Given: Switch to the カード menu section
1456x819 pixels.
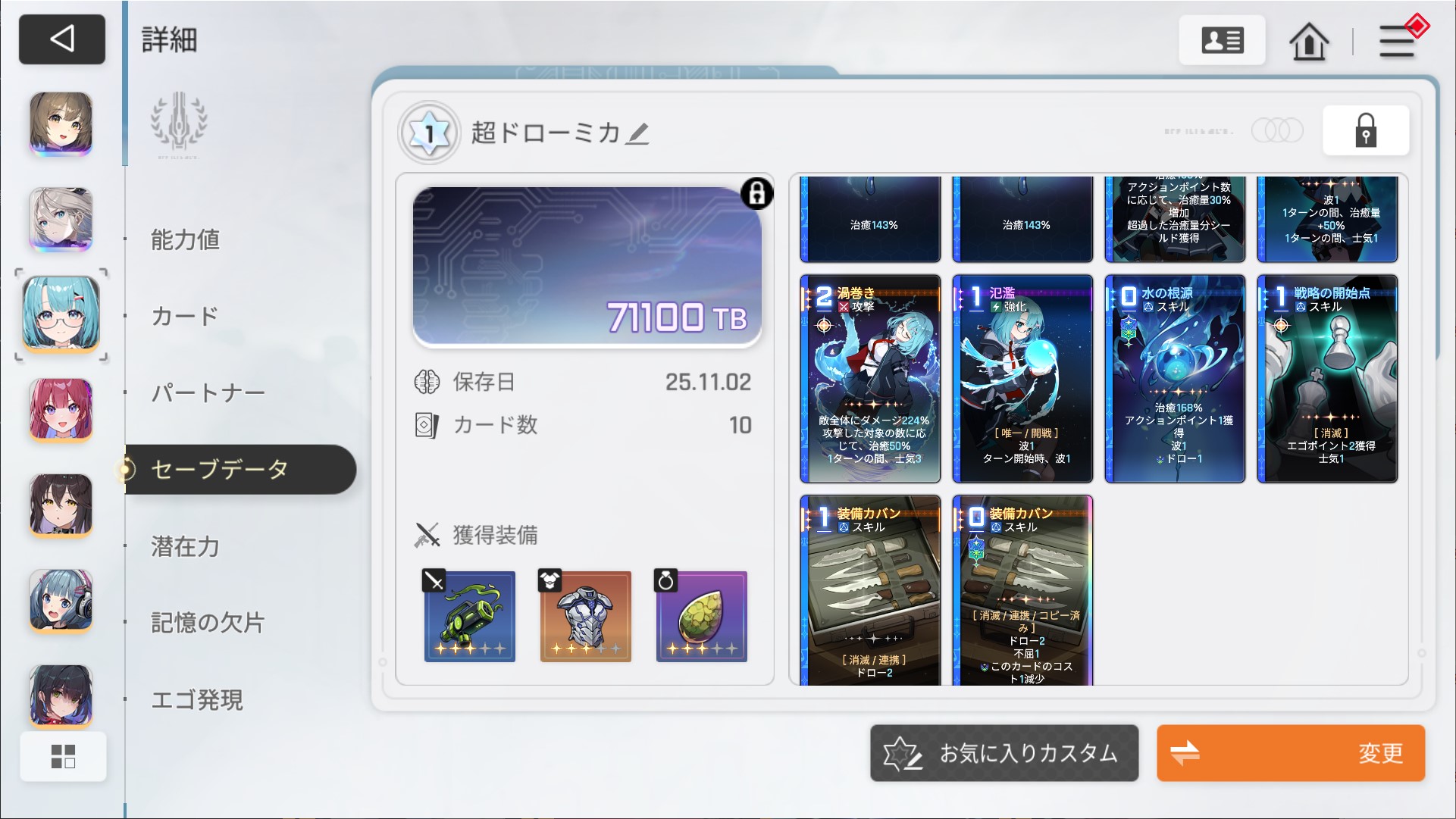Looking at the screenshot, I should (x=185, y=316).
